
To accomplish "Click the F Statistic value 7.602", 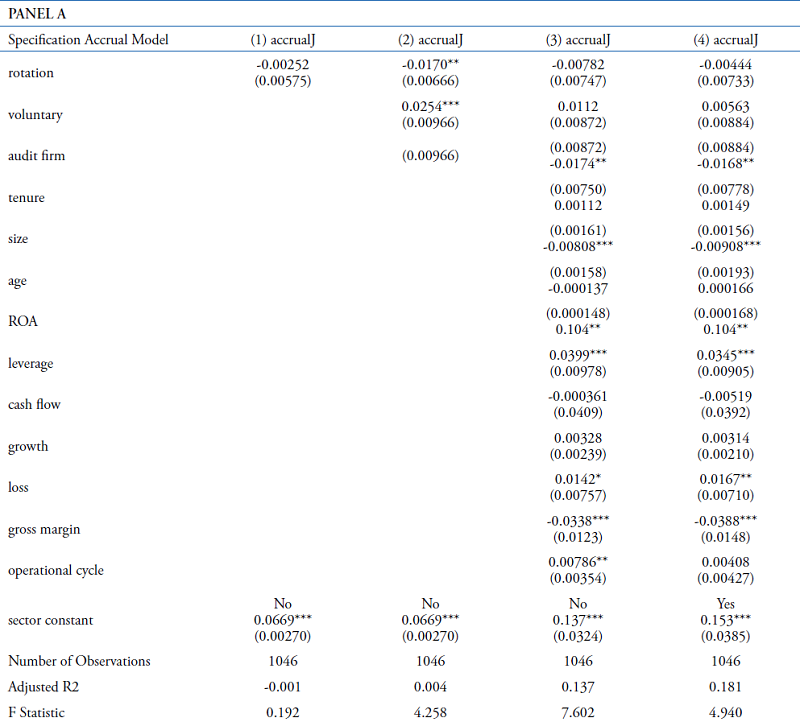I will [578, 712].
